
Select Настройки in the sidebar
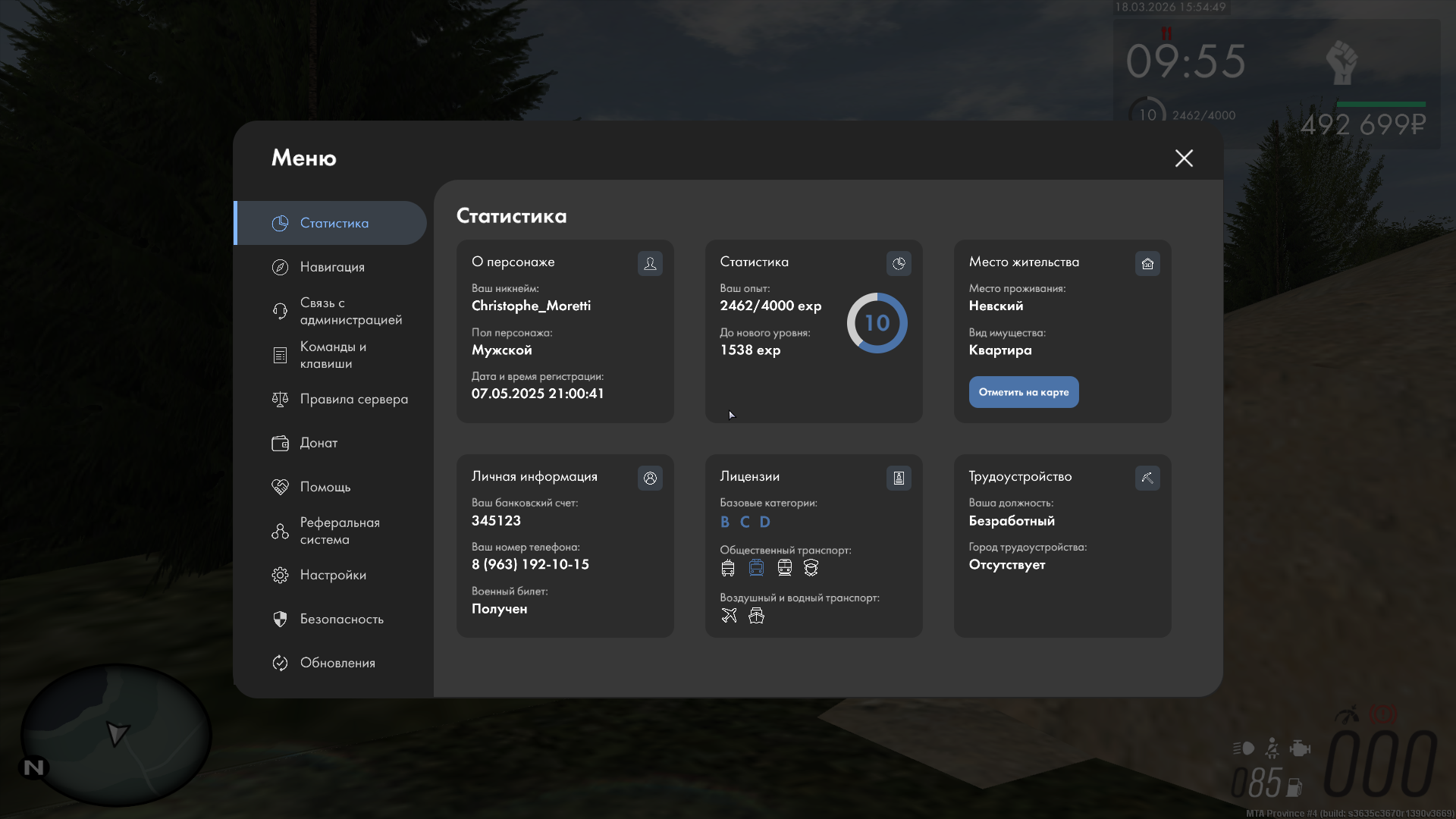tap(332, 575)
